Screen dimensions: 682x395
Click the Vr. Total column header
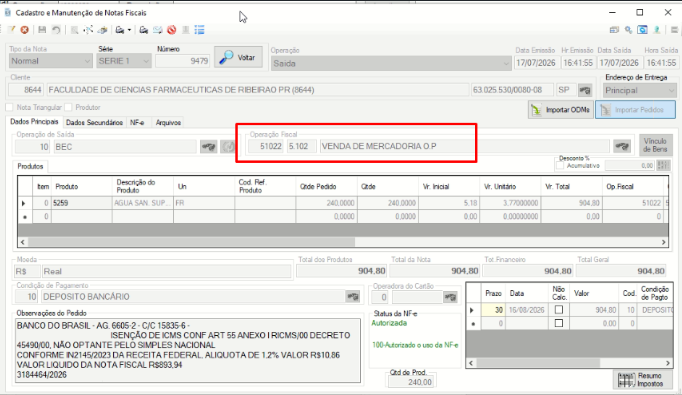571,186
